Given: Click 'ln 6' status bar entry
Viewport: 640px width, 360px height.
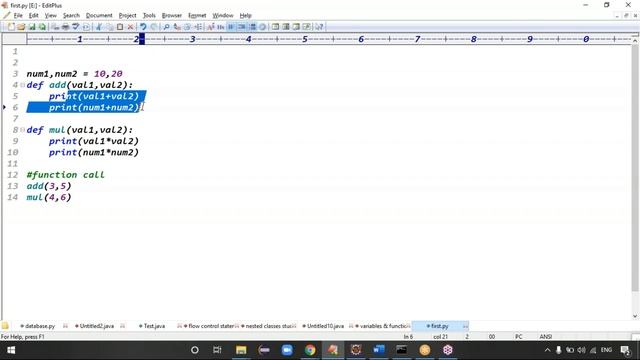Looking at the screenshot, I should [408, 337].
